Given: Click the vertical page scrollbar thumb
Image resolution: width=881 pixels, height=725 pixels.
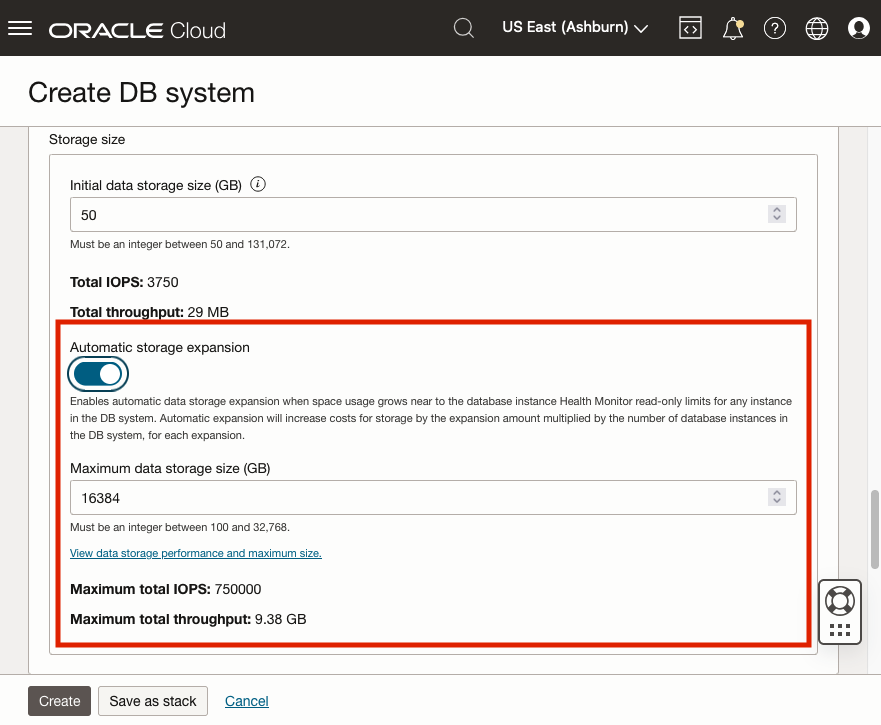Looking at the screenshot, I should point(875,528).
